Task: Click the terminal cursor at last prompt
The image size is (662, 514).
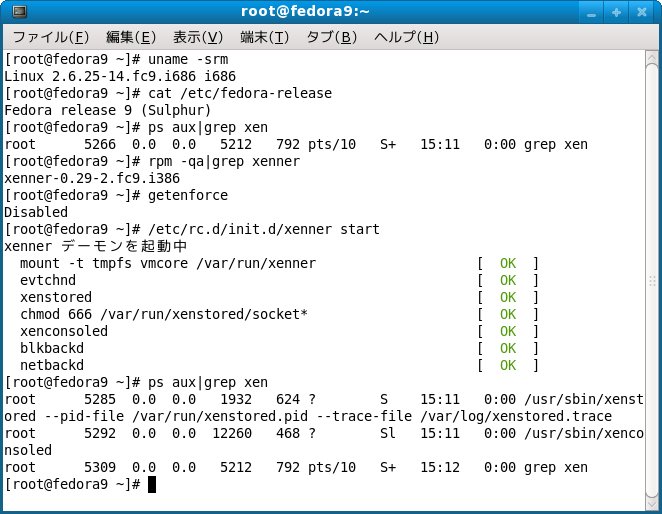Action: (152, 484)
